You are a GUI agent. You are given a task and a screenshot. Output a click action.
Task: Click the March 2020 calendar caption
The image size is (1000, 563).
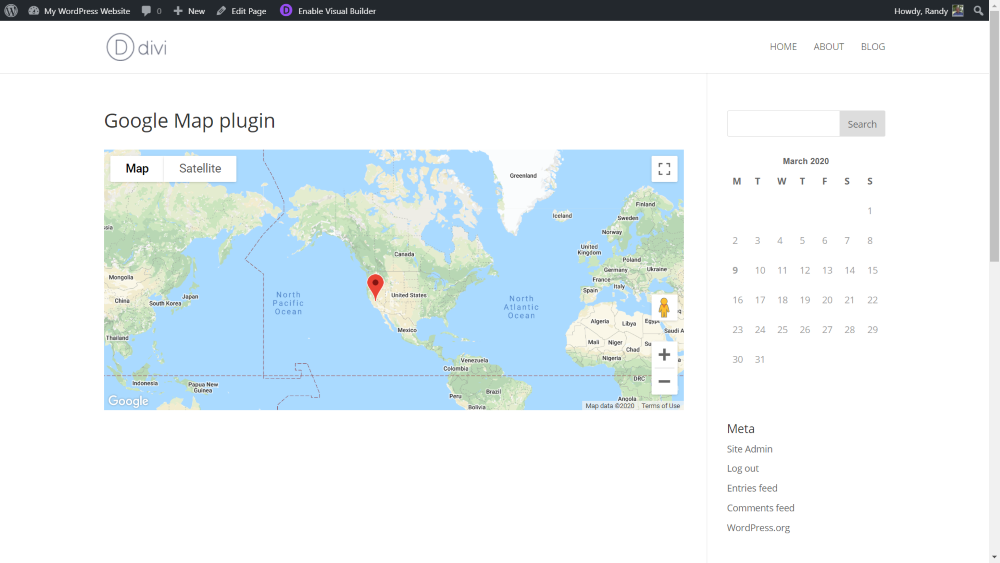point(805,161)
